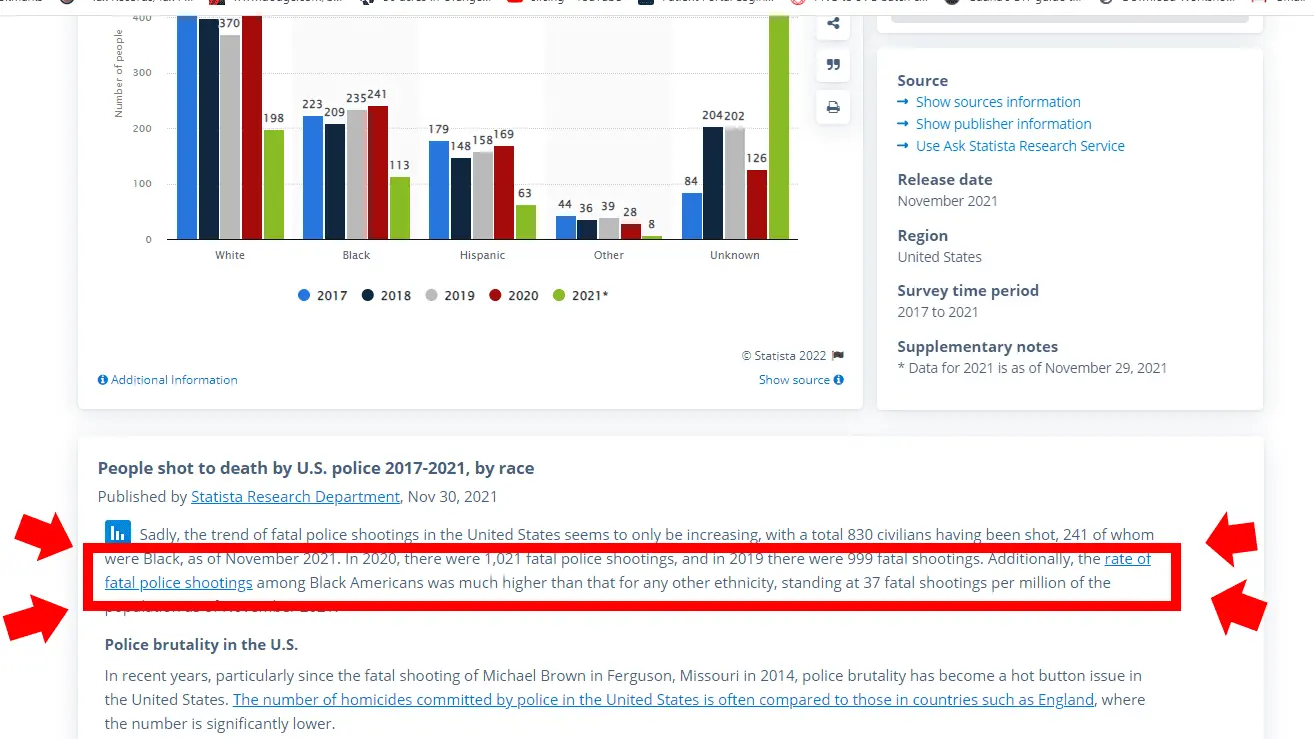Click the print icon beside the chart
This screenshot has width=1314, height=739.
[833, 107]
